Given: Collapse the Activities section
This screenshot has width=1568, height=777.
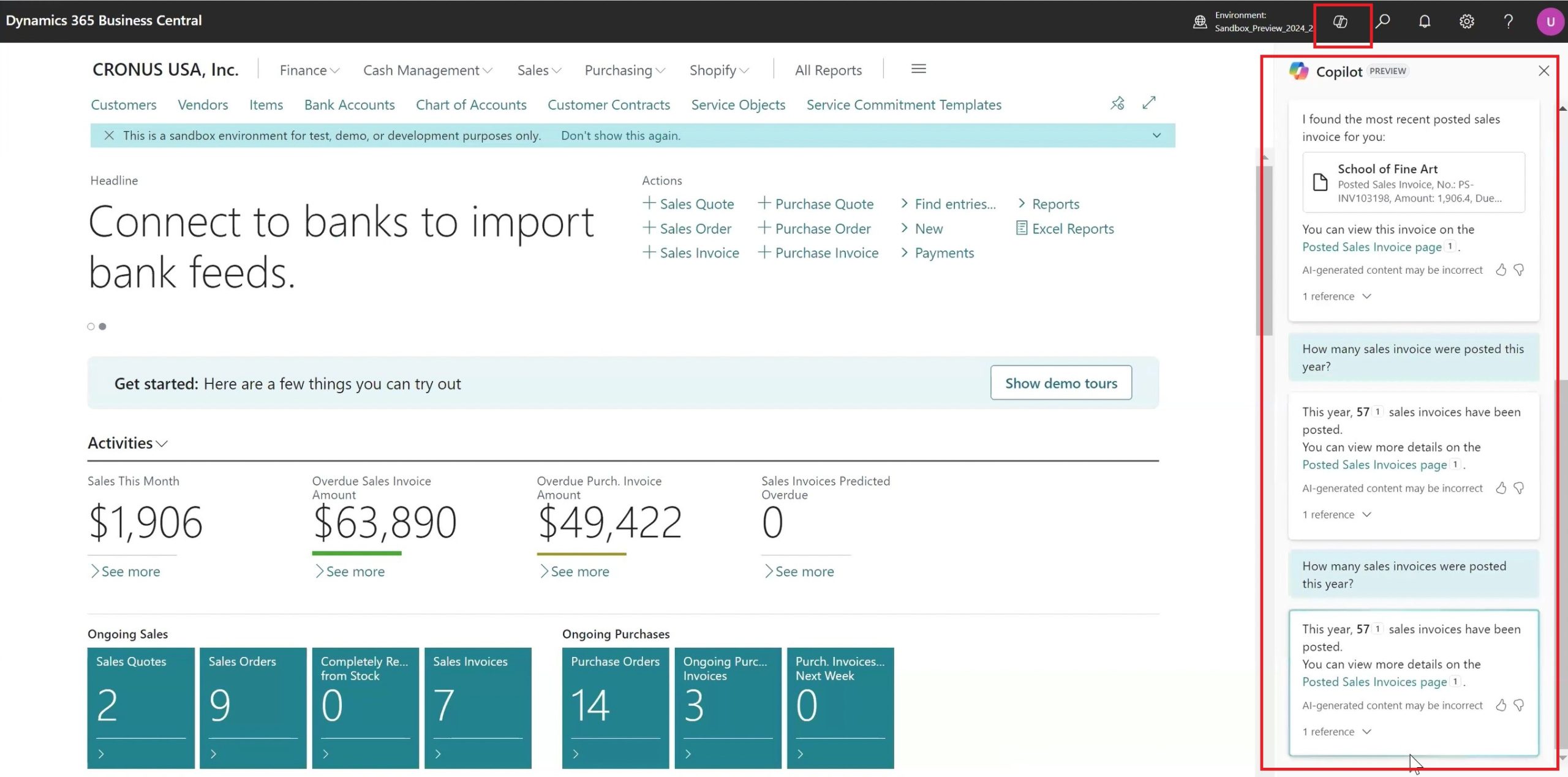Looking at the screenshot, I should click(127, 443).
